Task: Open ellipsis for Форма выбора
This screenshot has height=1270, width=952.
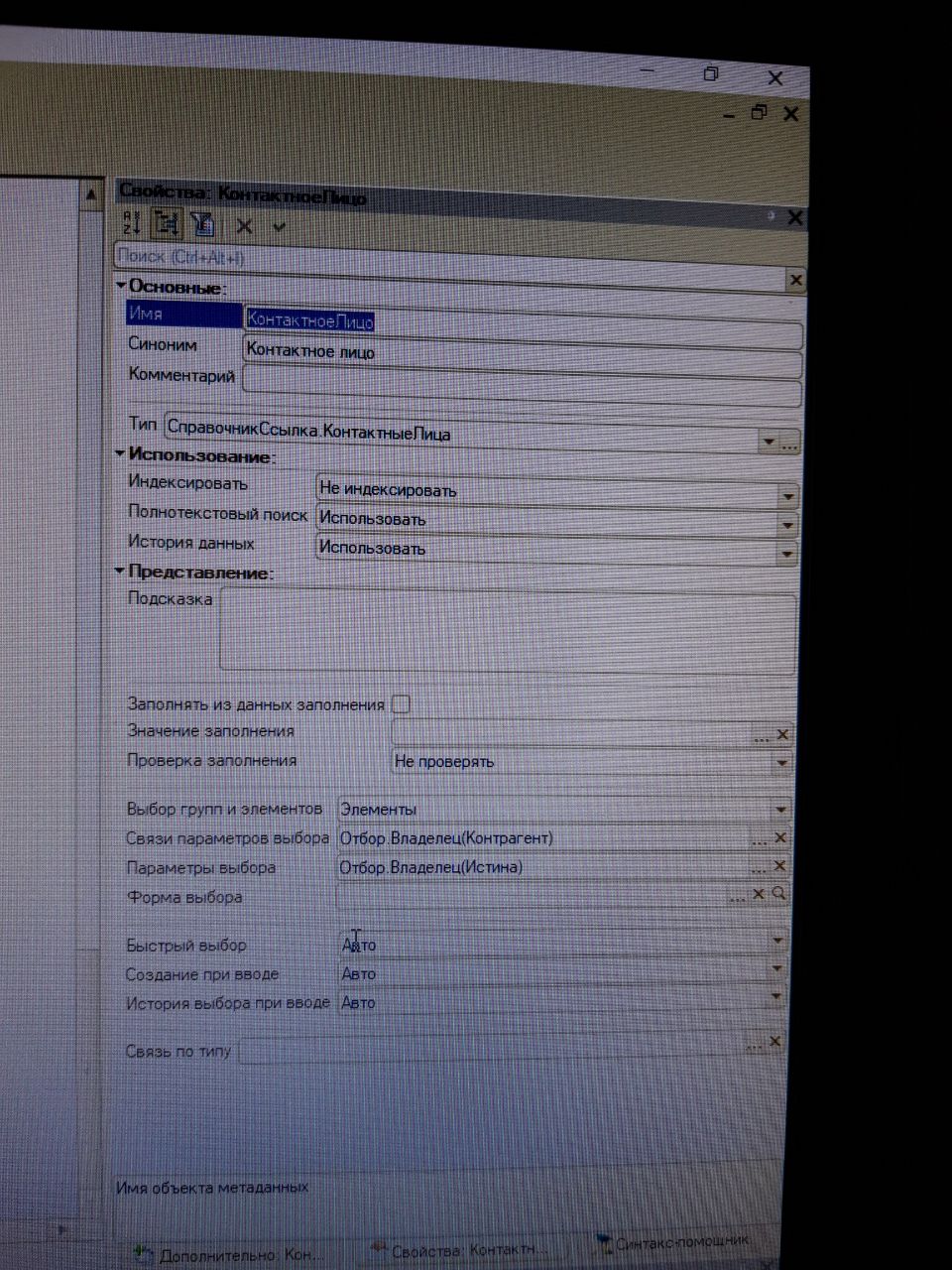Action: point(738,896)
